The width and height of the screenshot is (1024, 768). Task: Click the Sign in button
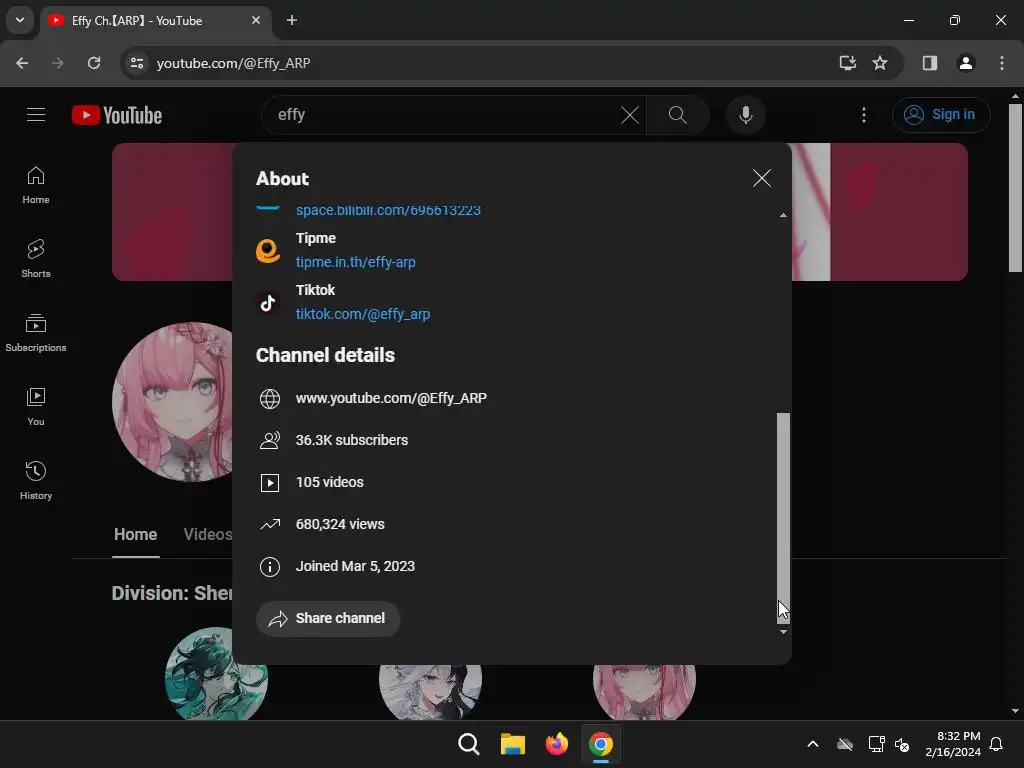940,115
